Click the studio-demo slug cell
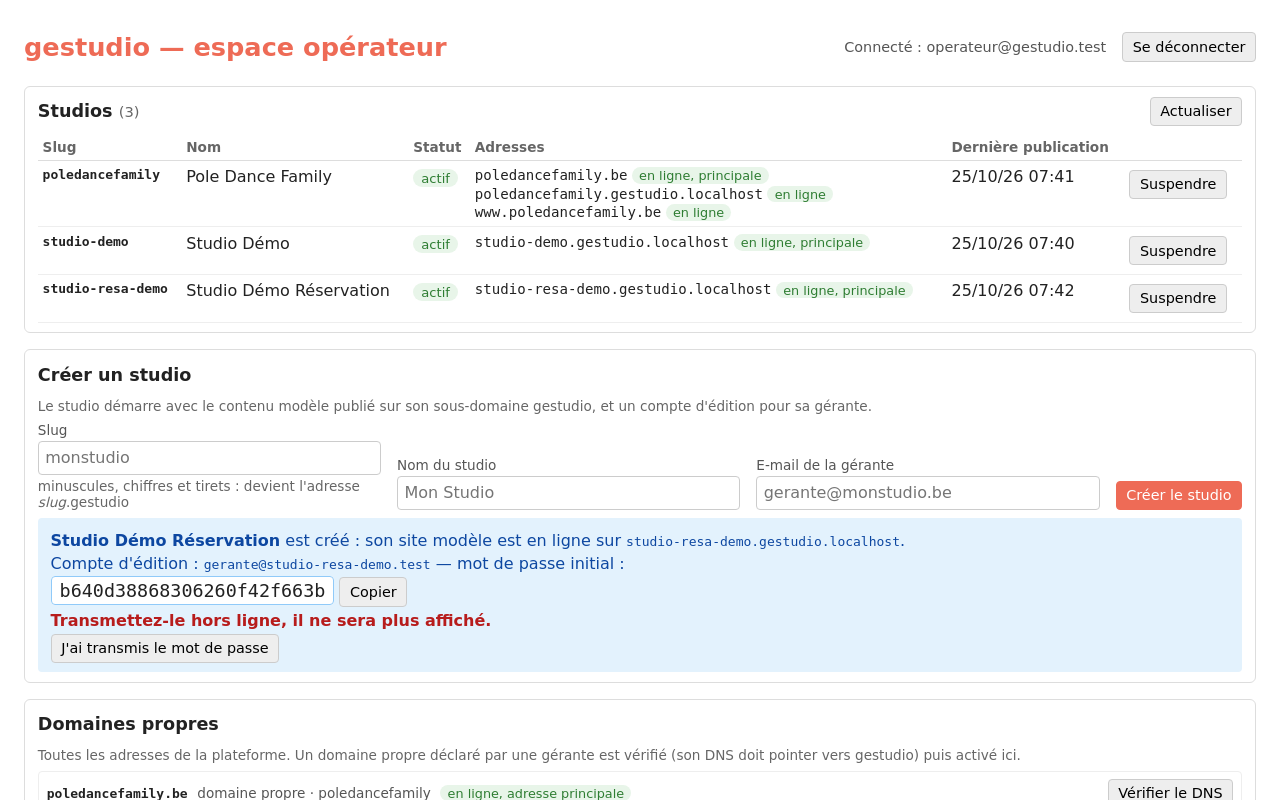The image size is (1280, 800). click(x=85, y=242)
